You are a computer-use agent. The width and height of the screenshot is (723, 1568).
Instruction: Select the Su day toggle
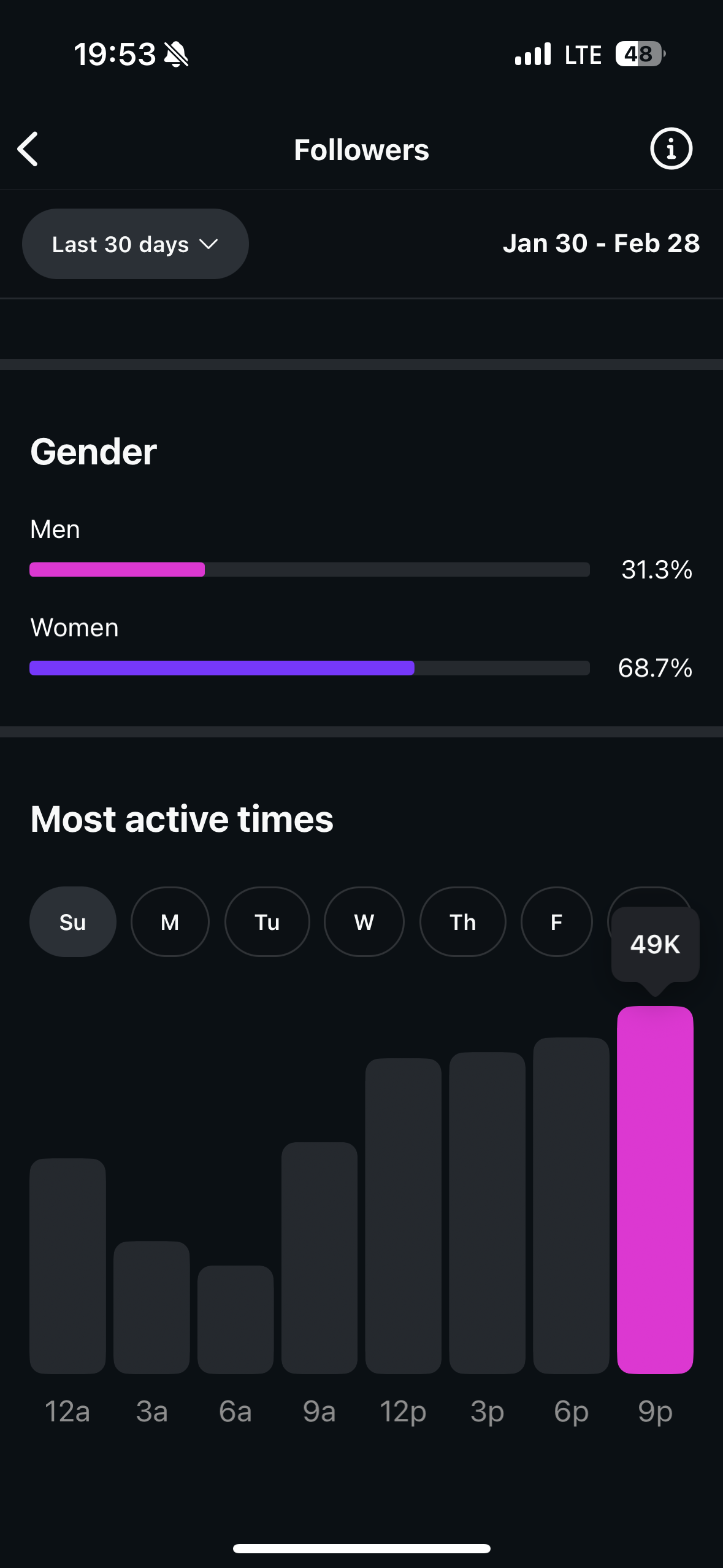pos(72,922)
